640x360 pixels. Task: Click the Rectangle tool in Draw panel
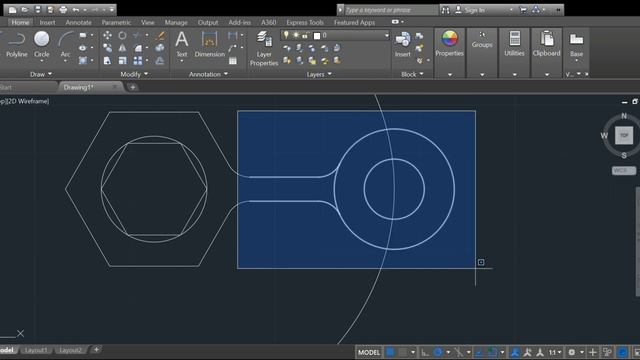click(x=83, y=36)
